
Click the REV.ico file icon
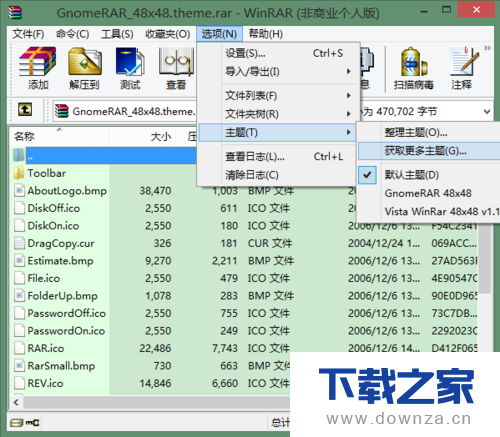coord(19,383)
